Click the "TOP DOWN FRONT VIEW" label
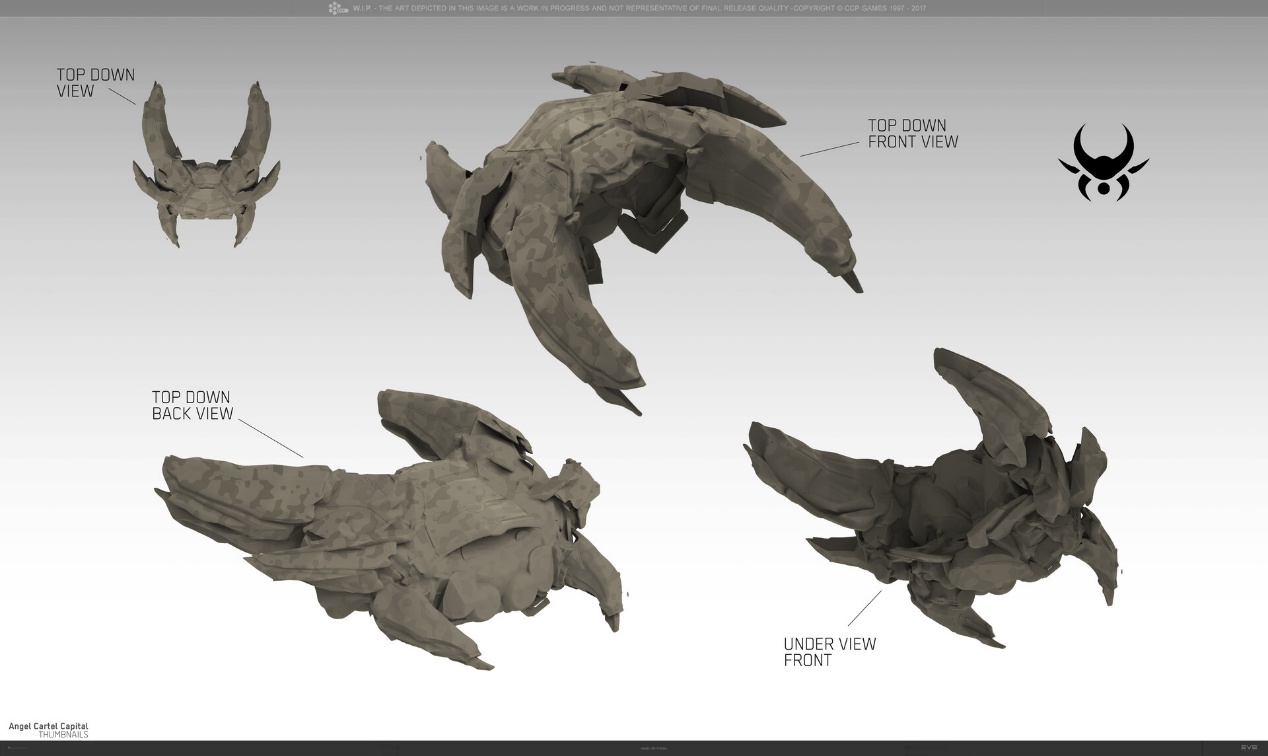Image resolution: width=1268 pixels, height=756 pixels. tap(912, 134)
